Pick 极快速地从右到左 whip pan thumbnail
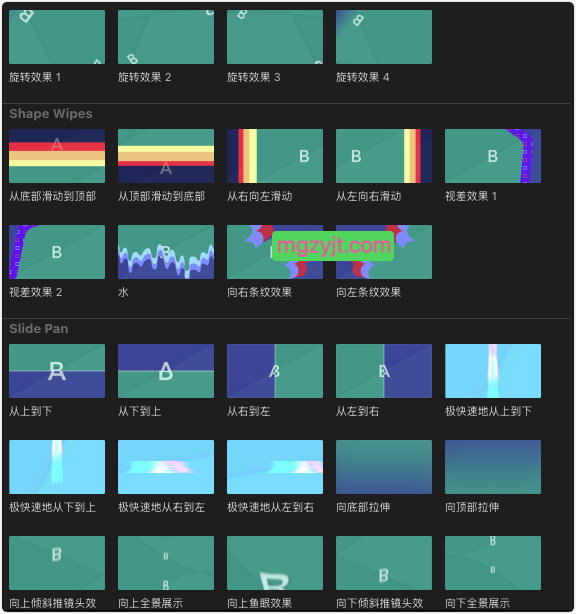576x614 pixels. (166, 467)
